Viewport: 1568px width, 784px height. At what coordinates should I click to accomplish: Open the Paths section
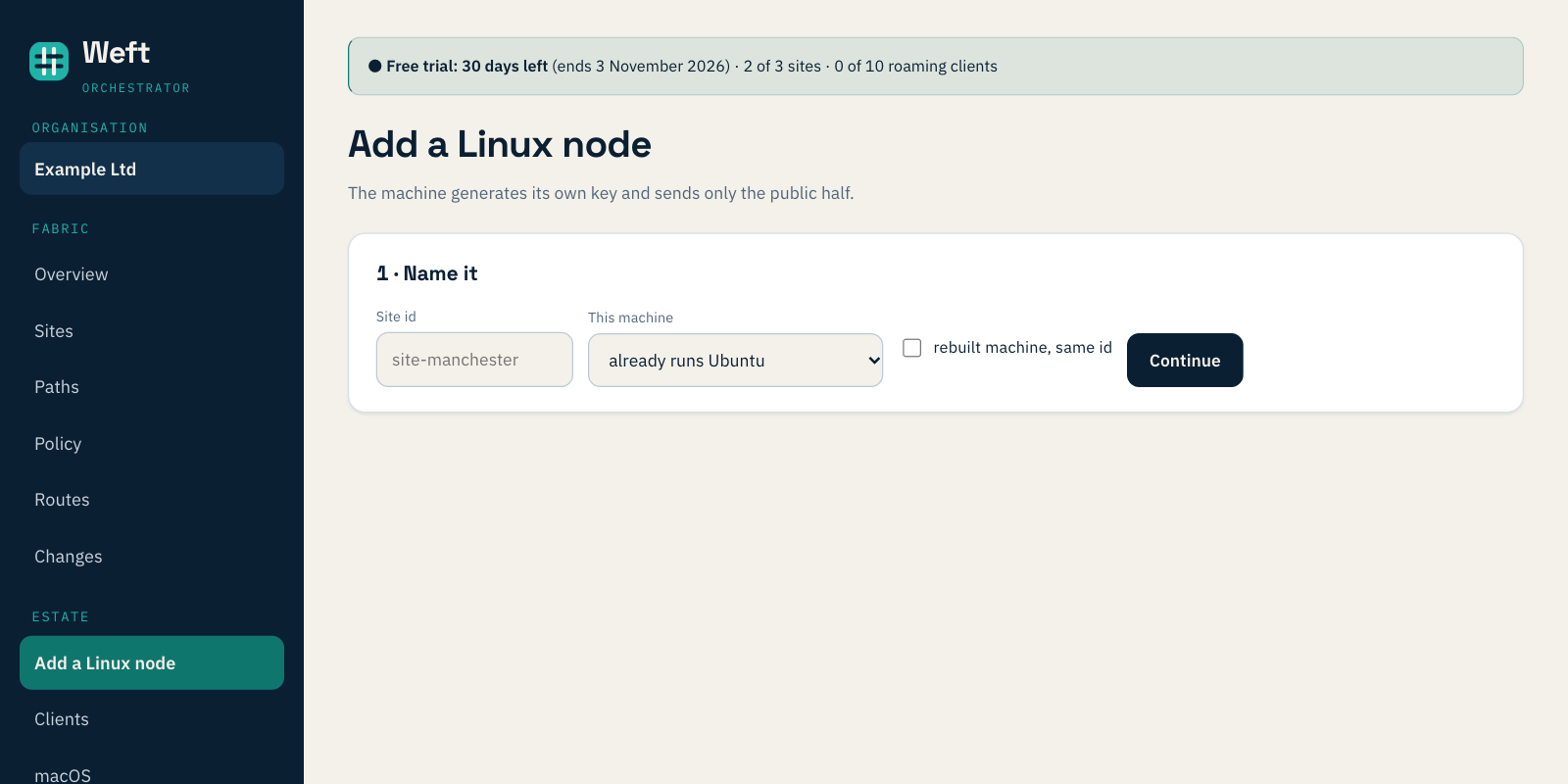[x=152, y=387]
